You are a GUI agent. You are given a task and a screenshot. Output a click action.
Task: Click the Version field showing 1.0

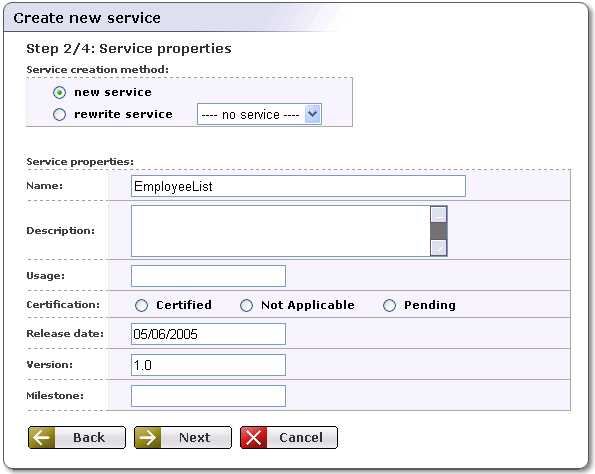coord(208,365)
